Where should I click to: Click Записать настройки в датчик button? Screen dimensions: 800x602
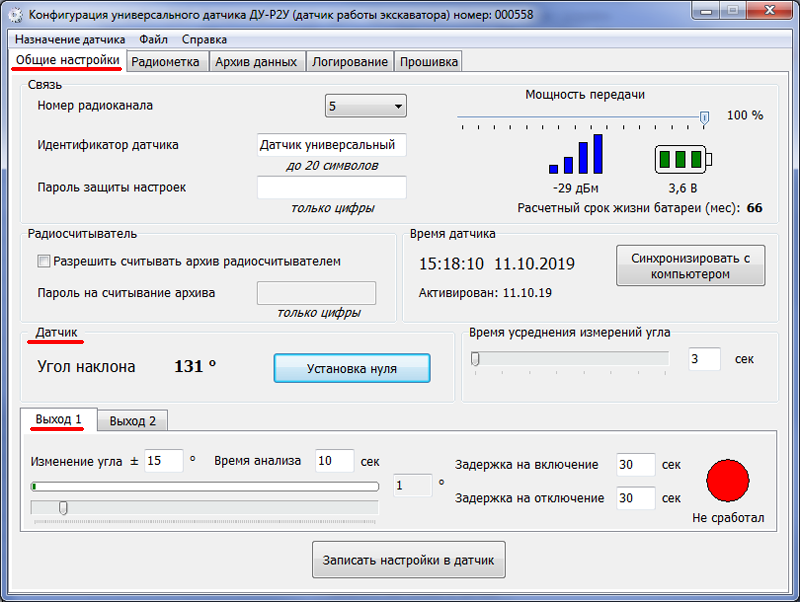[409, 560]
